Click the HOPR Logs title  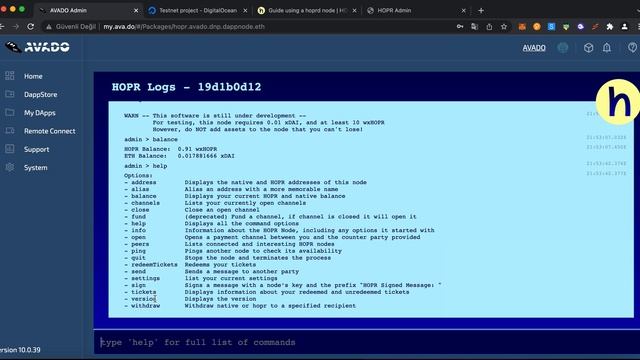point(186,87)
